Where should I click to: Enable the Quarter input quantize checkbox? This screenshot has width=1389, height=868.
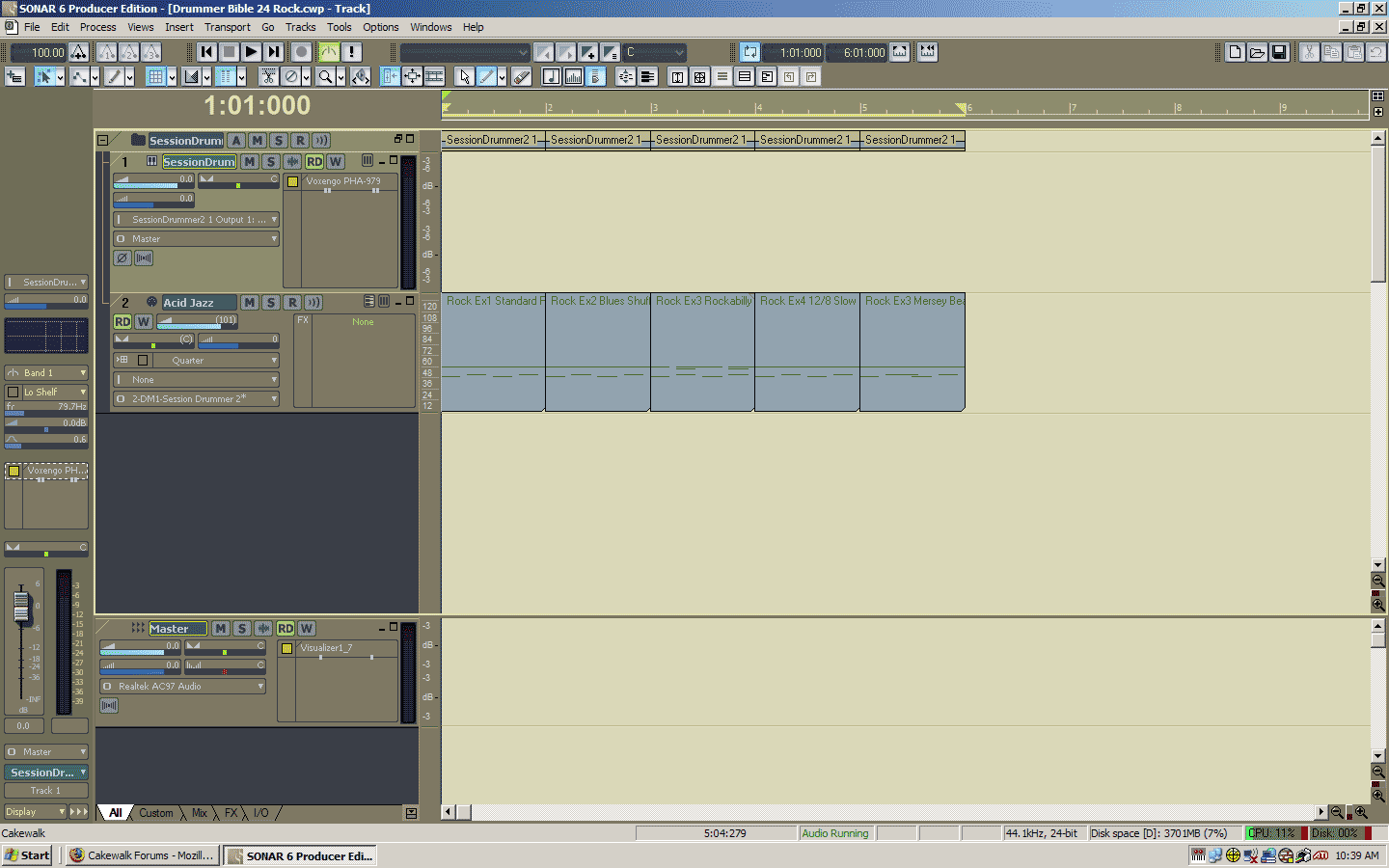(143, 361)
